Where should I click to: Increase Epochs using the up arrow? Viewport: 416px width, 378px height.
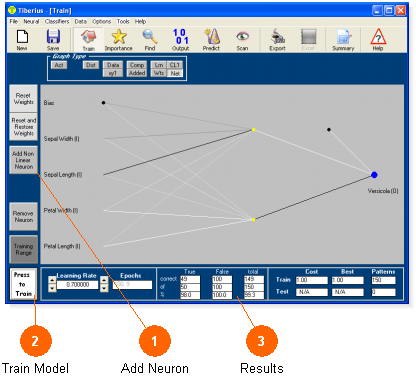point(104,280)
